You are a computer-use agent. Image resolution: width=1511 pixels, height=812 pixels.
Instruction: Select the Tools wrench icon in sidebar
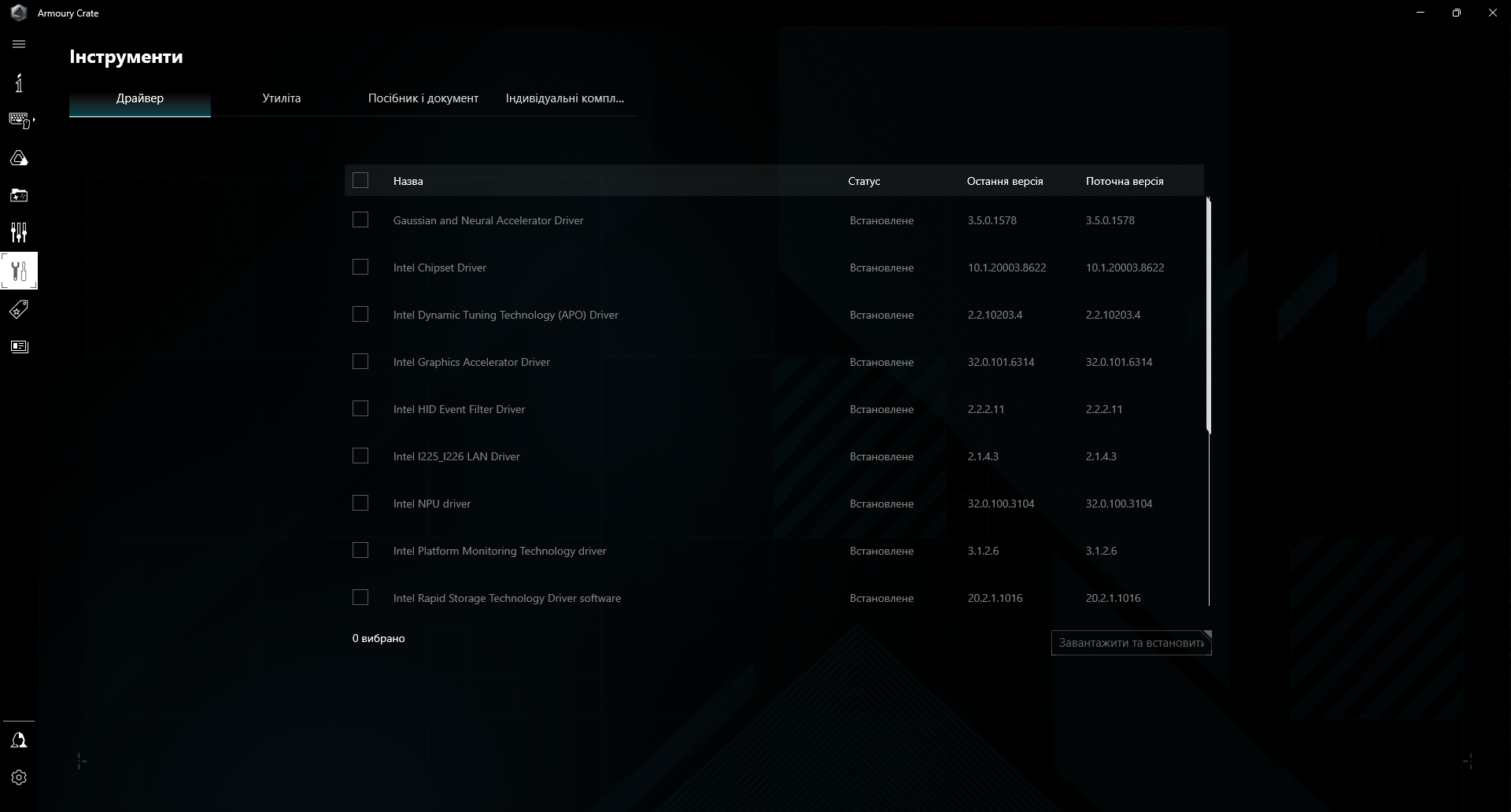19,271
